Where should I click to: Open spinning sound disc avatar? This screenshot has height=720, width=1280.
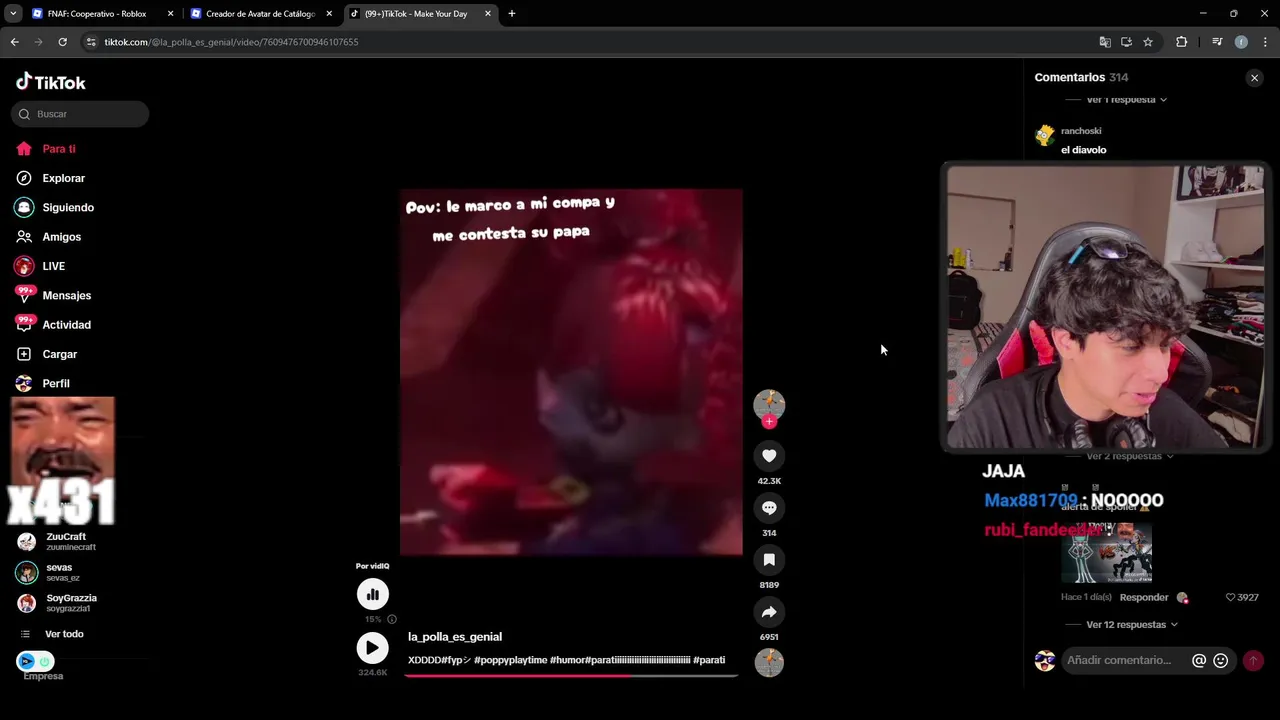click(769, 663)
